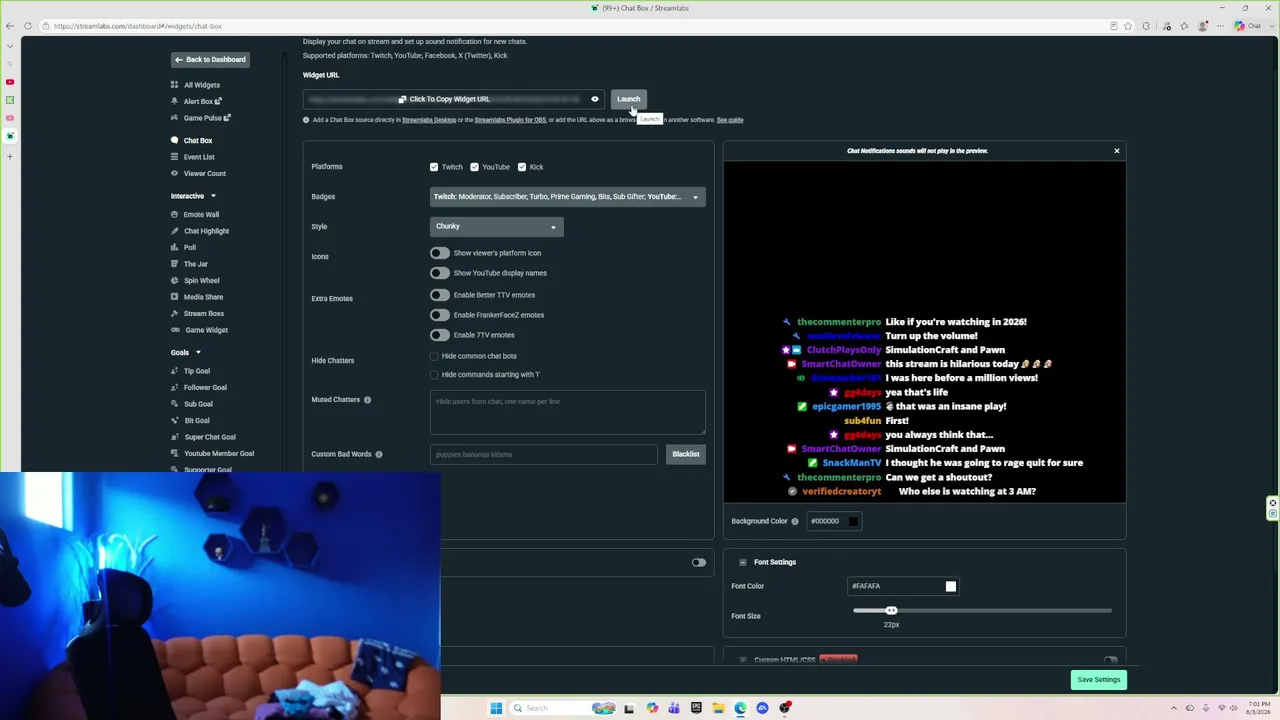Screen dimensions: 1280x720
Task: Open Sub Goal widget
Action: click(x=198, y=404)
